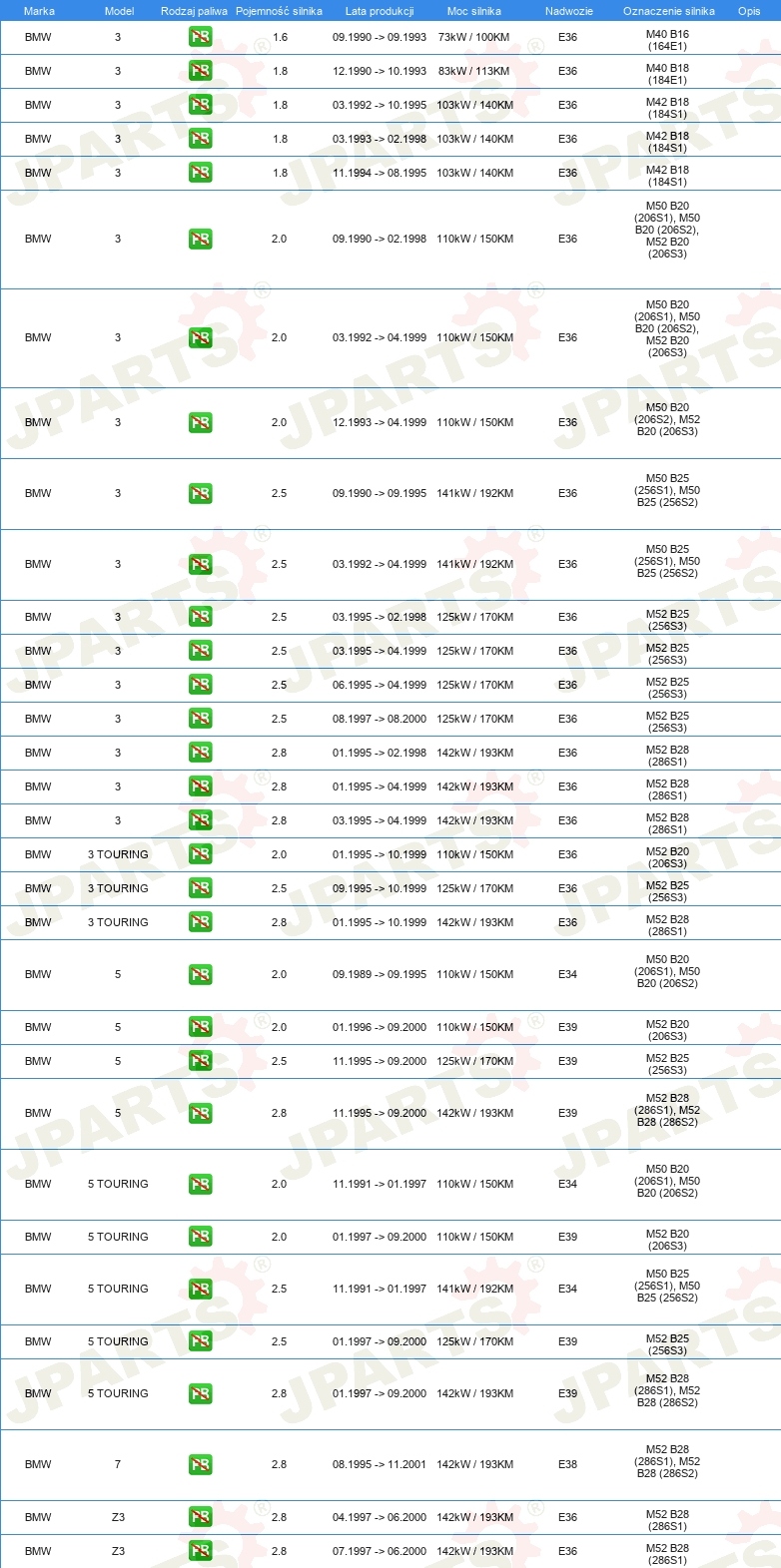Click the Nadwozie column header
The image size is (781, 1568).
coord(569,11)
